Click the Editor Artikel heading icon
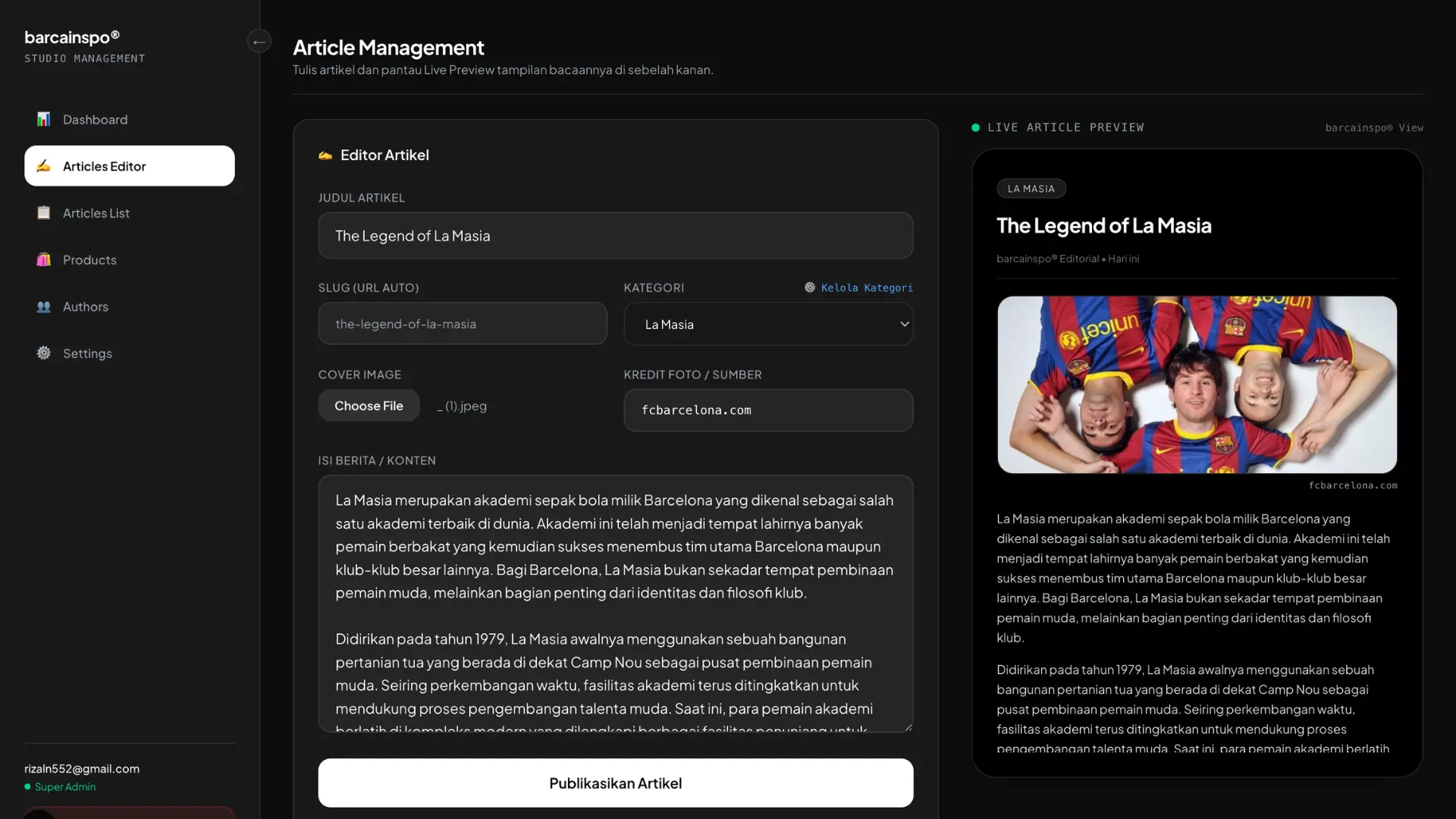Viewport: 1456px width, 819px height. coord(325,155)
